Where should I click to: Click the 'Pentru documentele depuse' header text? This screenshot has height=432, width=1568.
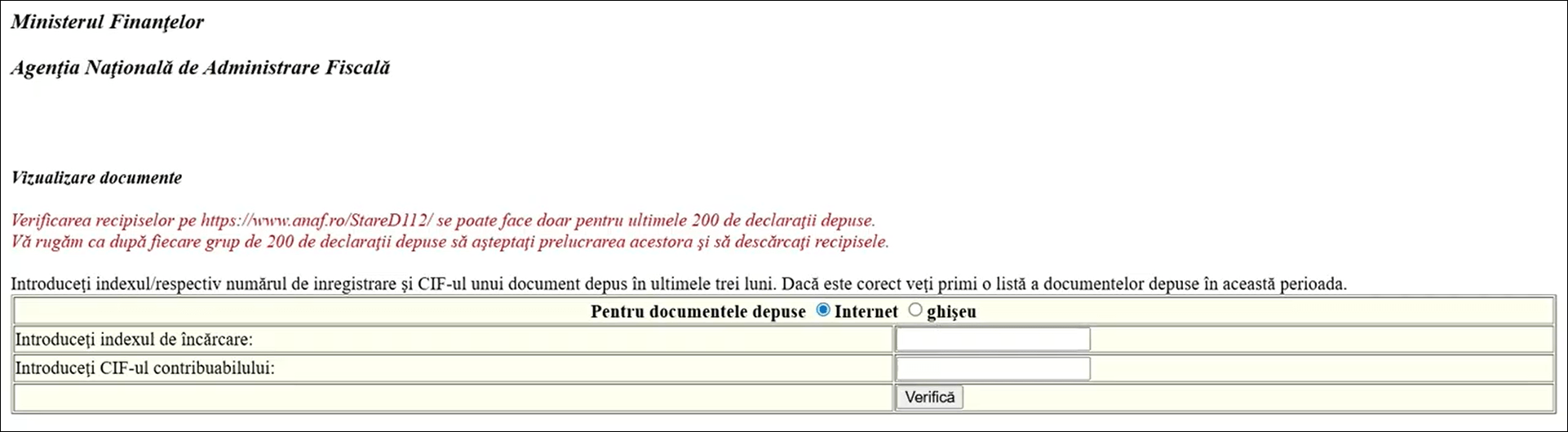point(698,312)
